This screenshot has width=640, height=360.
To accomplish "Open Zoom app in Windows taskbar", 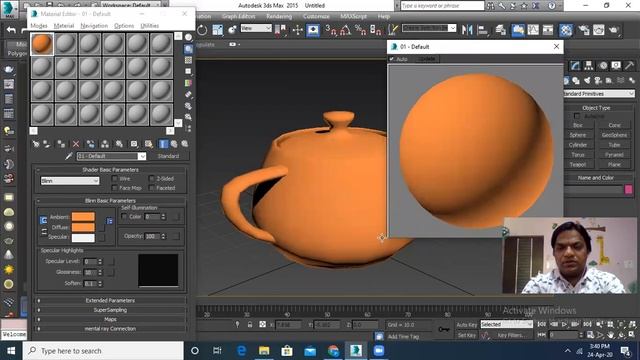I will point(379,351).
